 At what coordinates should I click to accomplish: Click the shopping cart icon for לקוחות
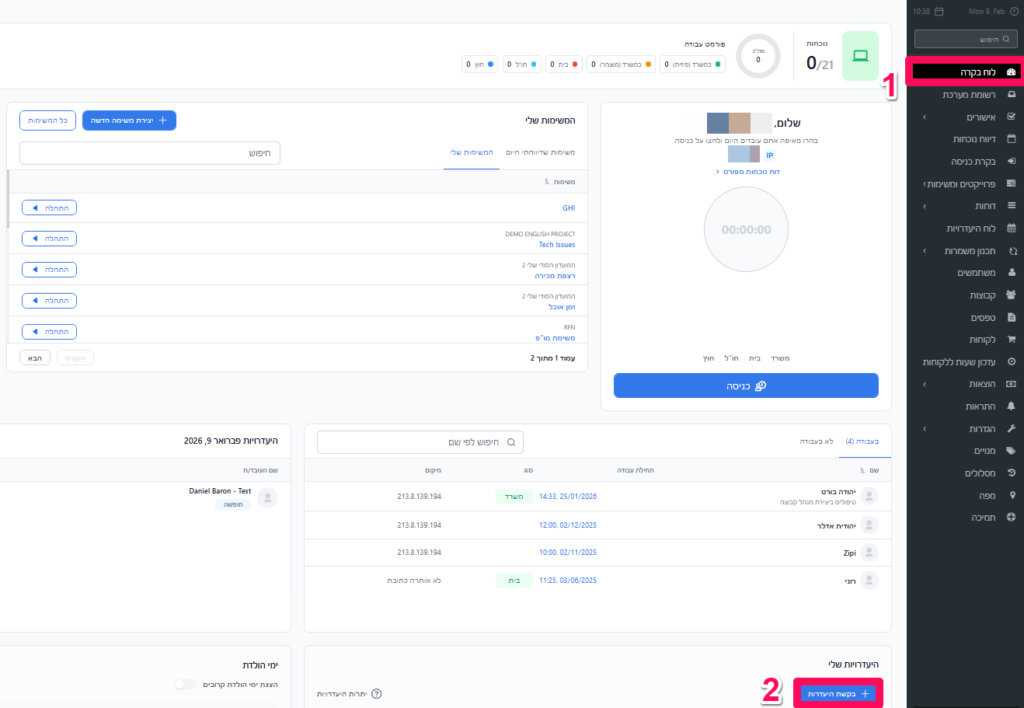(1012, 339)
